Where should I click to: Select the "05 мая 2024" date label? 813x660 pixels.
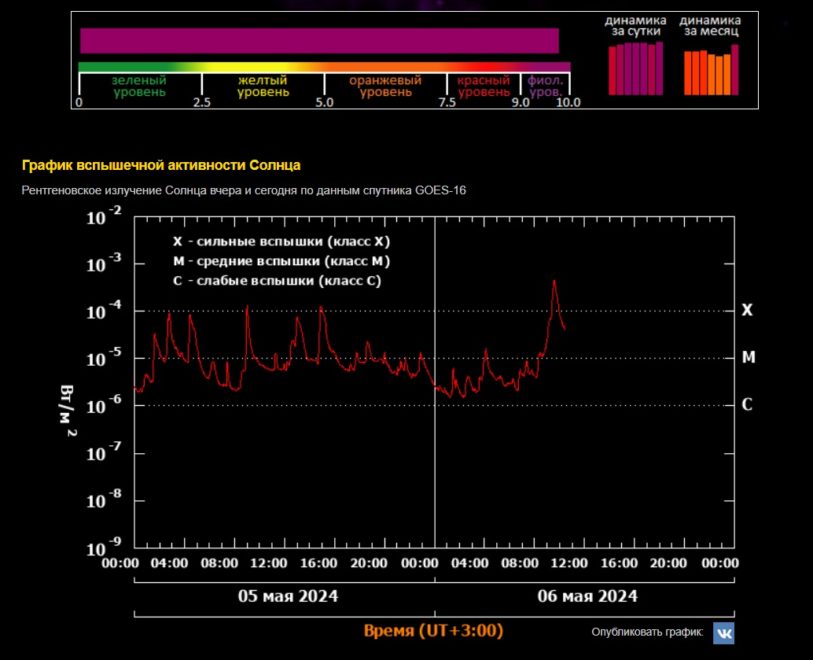(x=287, y=596)
